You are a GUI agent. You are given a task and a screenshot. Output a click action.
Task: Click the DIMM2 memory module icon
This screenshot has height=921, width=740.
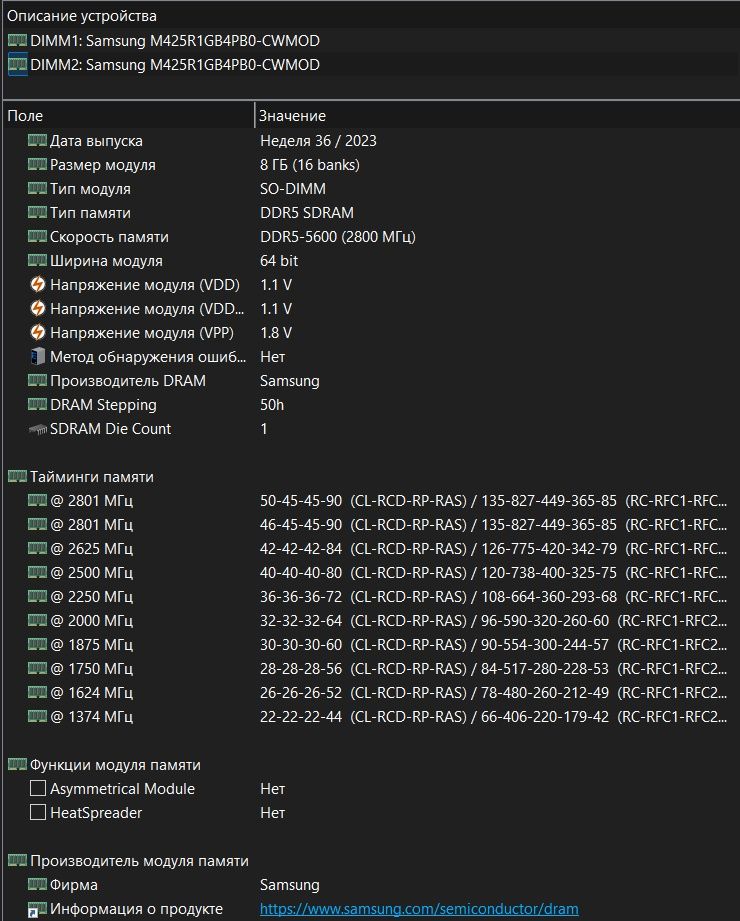[x=17, y=65]
